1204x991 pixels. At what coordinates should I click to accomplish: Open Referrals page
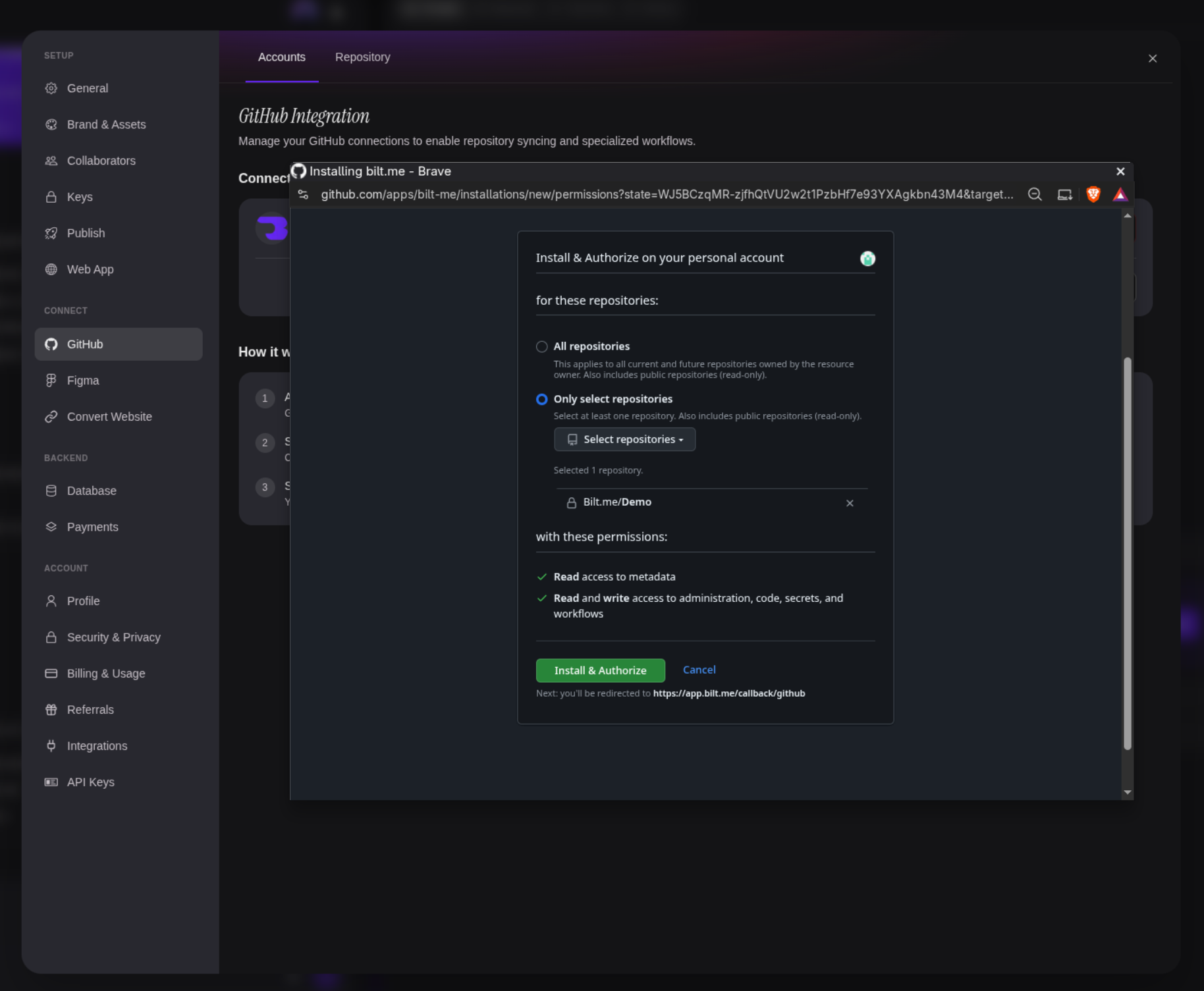click(119, 710)
